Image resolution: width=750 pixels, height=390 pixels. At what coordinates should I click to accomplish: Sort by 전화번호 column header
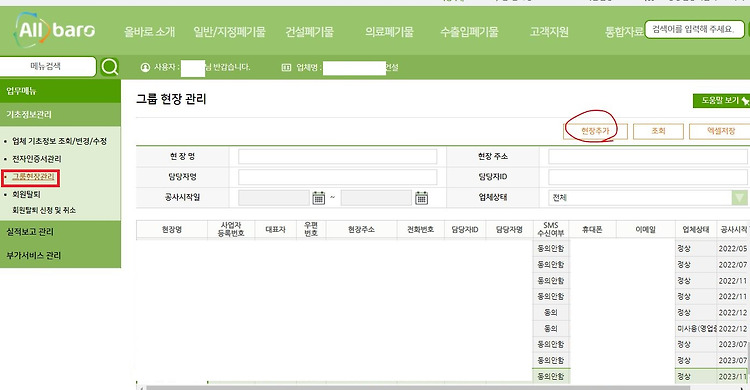(420, 230)
